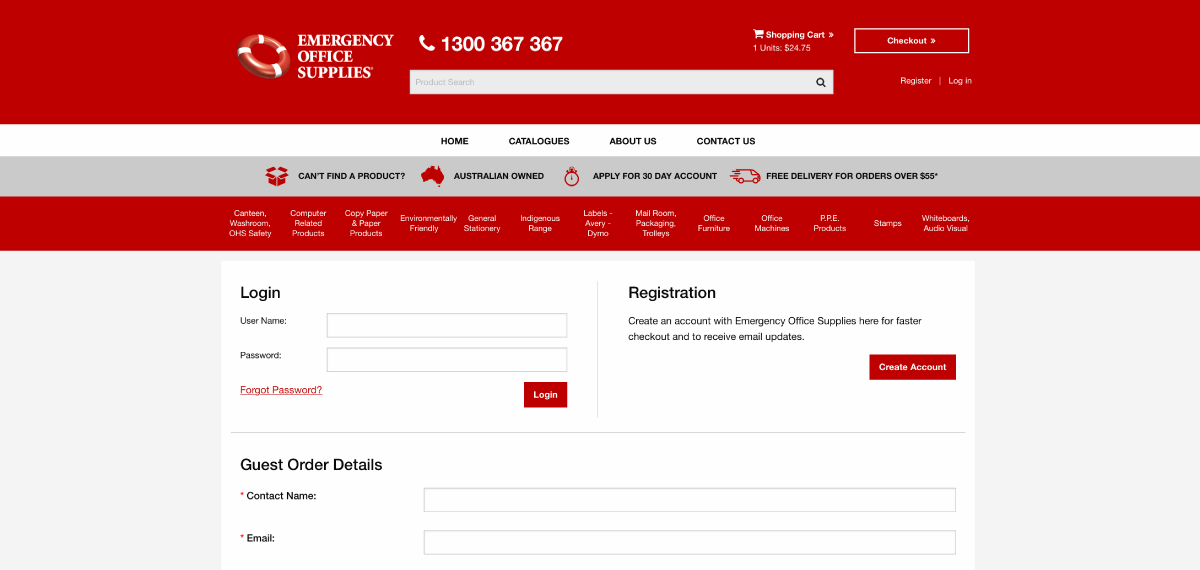Focus the User Name input field

447,325
